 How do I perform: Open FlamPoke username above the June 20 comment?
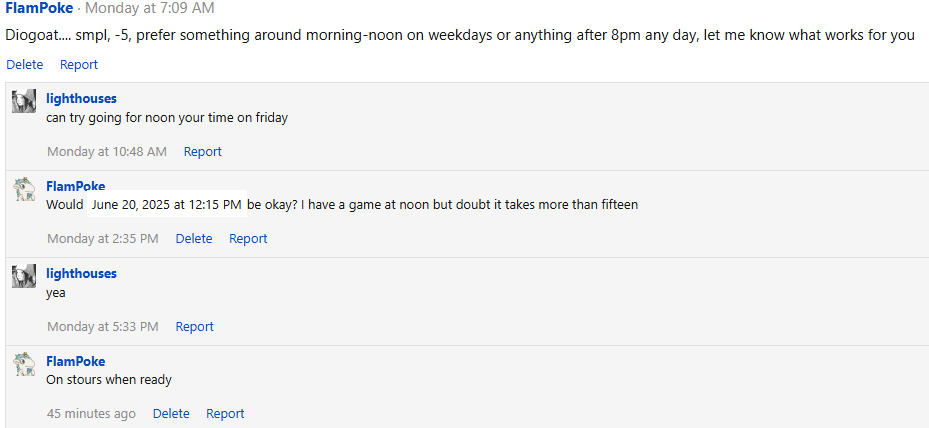pos(75,186)
